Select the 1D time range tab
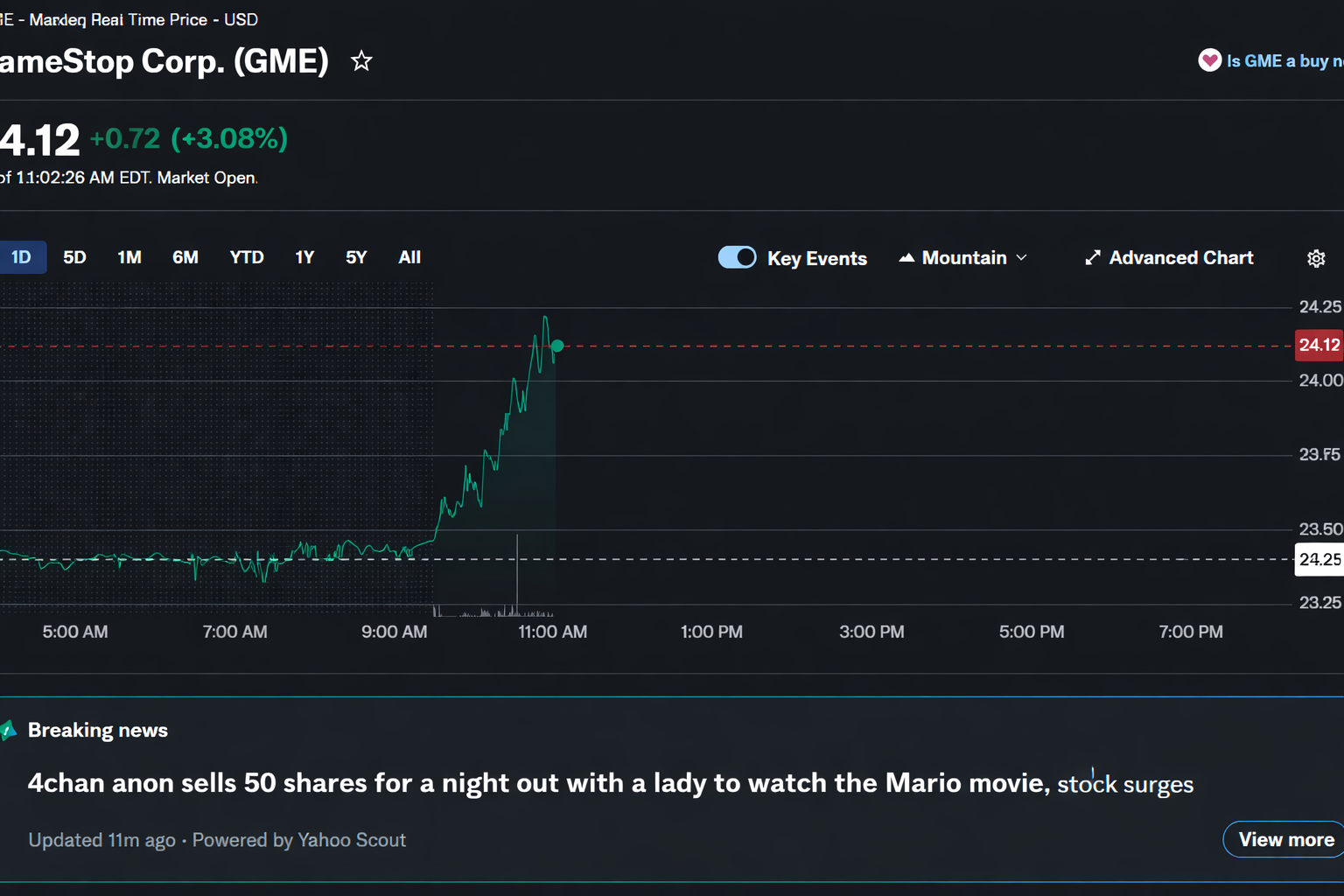 21,257
